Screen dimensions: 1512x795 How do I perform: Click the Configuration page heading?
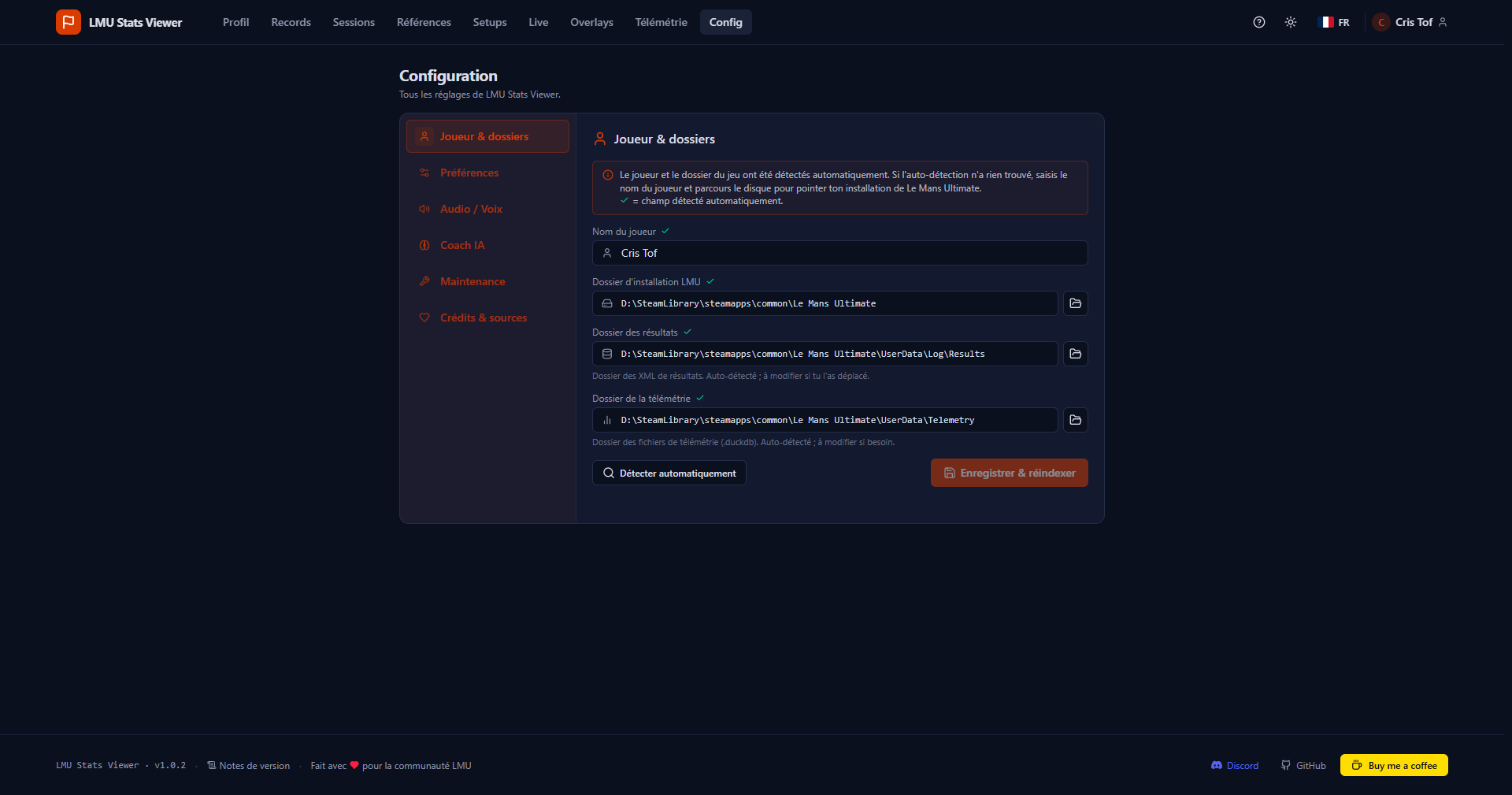tap(448, 76)
